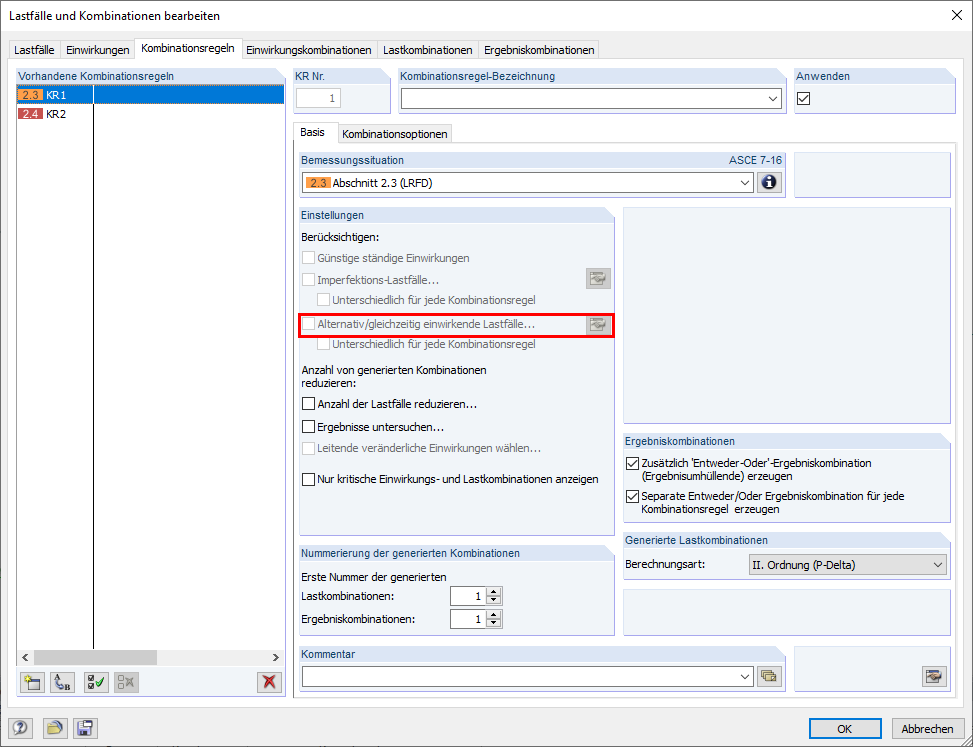Select KR1 in combination rules list
Screen dimensions: 973x747
coord(150,95)
